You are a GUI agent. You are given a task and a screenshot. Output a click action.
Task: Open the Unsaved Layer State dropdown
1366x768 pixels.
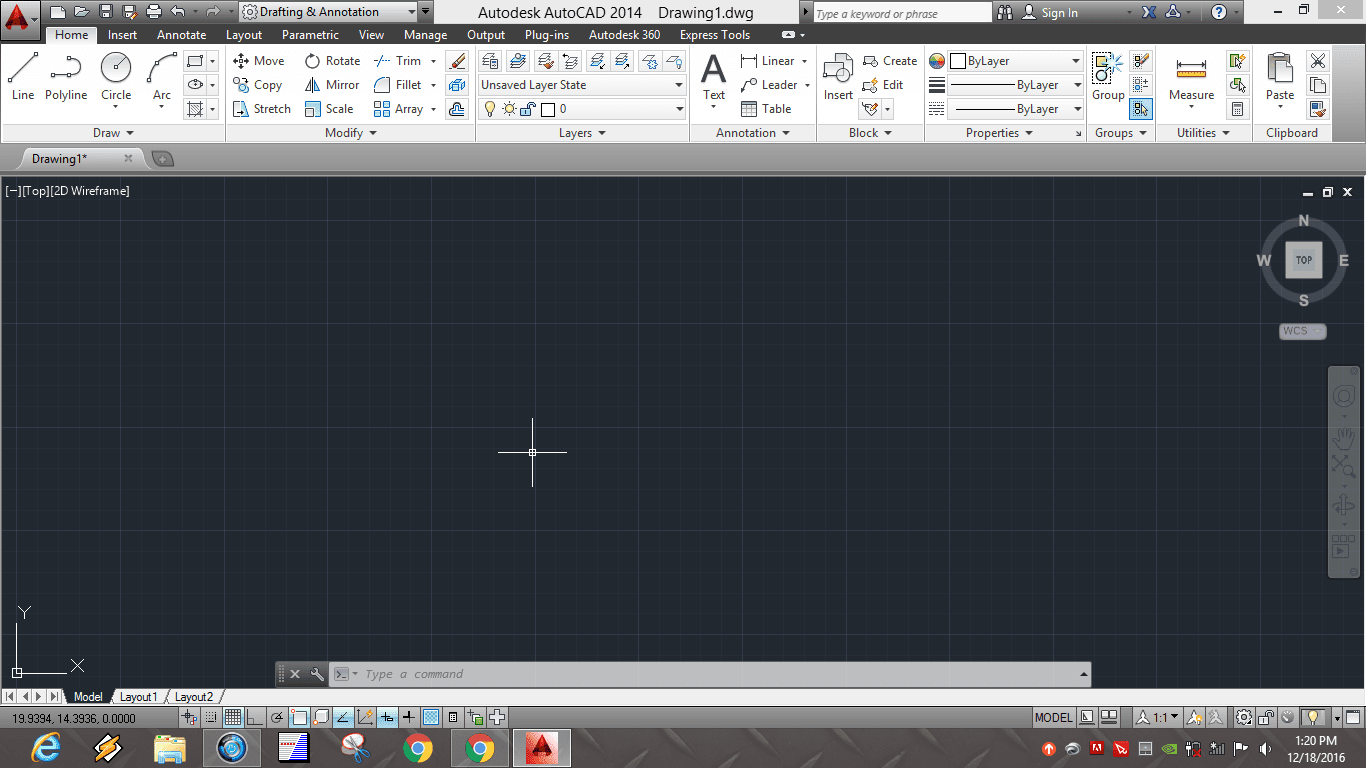tap(678, 85)
